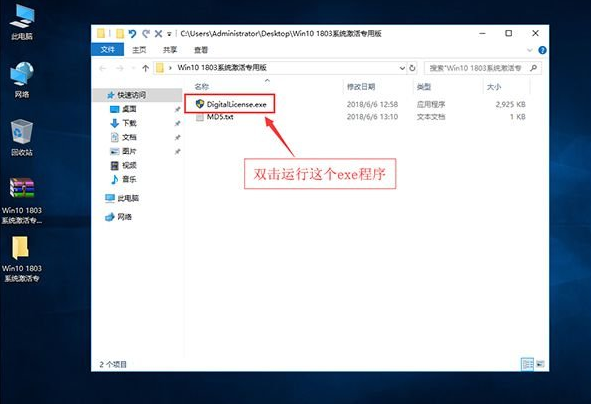Sort by 大小 column header
This screenshot has height=404, width=591.
click(494, 87)
